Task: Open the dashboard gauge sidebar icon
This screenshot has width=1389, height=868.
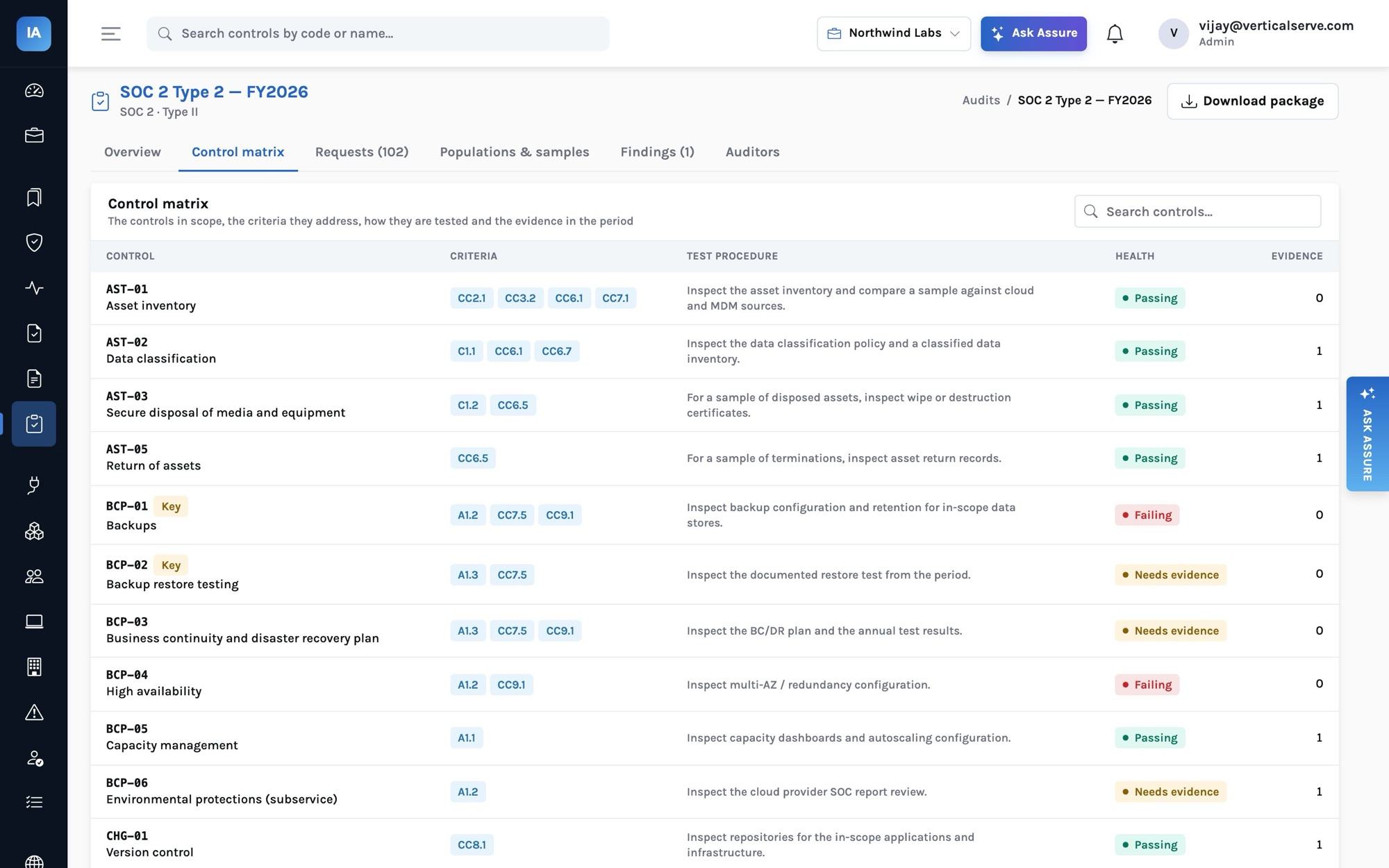Action: coord(34,90)
